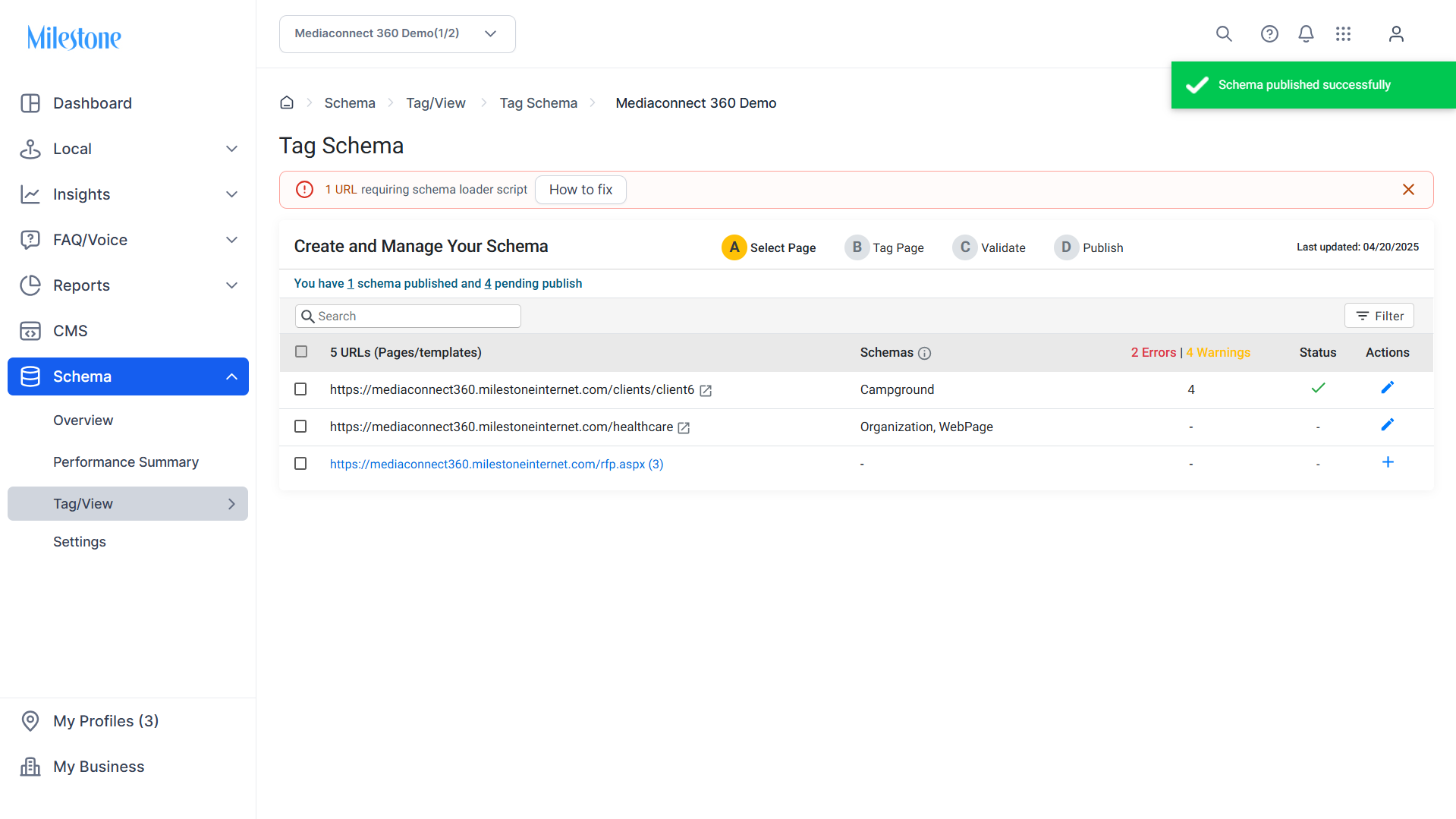Expand the Tag/View submenu arrow
The image size is (1456, 819).
pyautogui.click(x=232, y=504)
